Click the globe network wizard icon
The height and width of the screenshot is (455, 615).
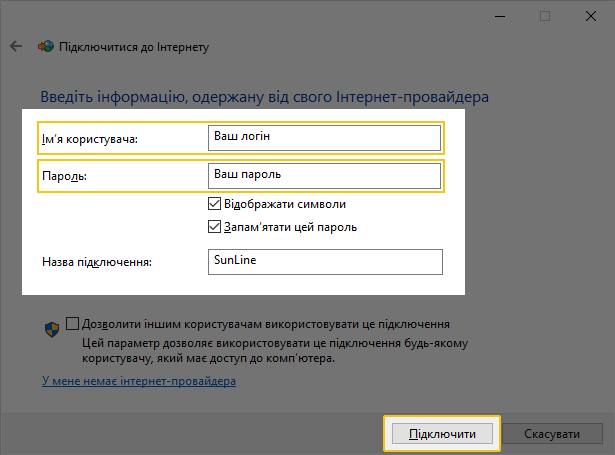coord(46,46)
